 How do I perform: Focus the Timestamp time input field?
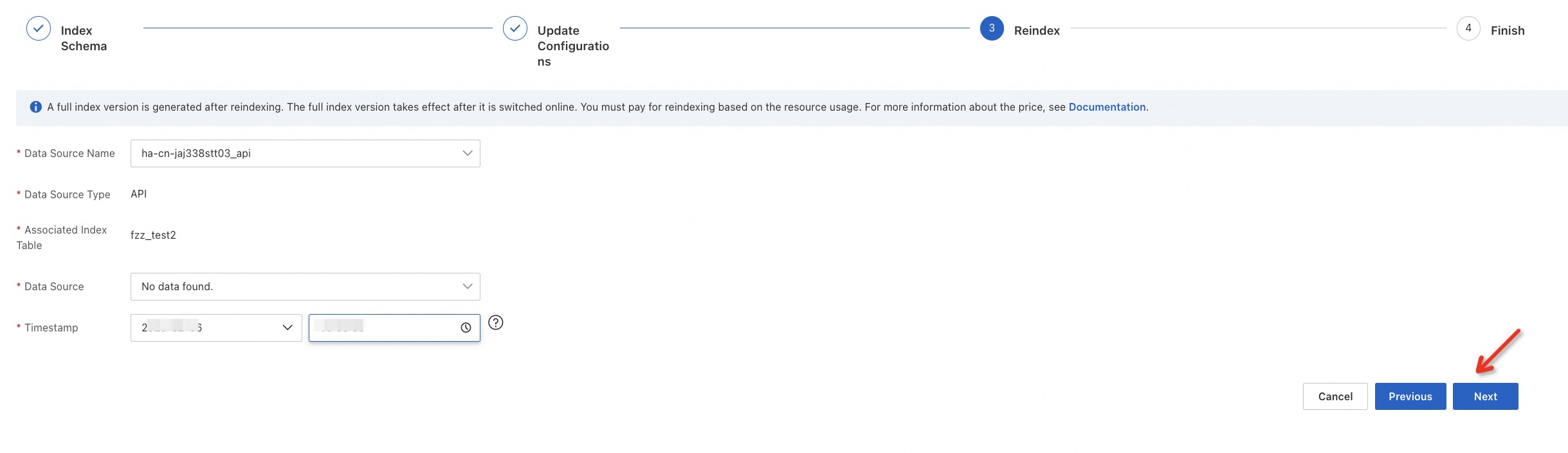click(394, 328)
